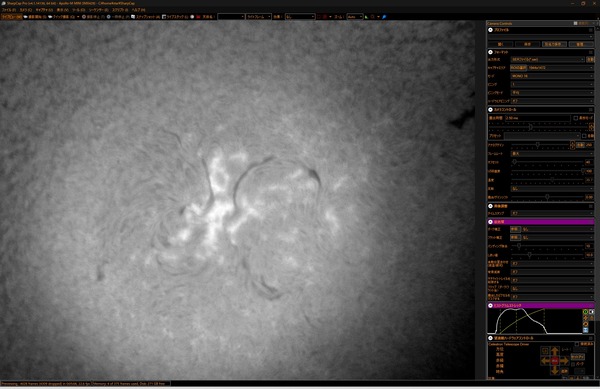Collapse the Camera Controls section
Viewport: 600px width, 389px height.
pyautogui.click(x=491, y=109)
